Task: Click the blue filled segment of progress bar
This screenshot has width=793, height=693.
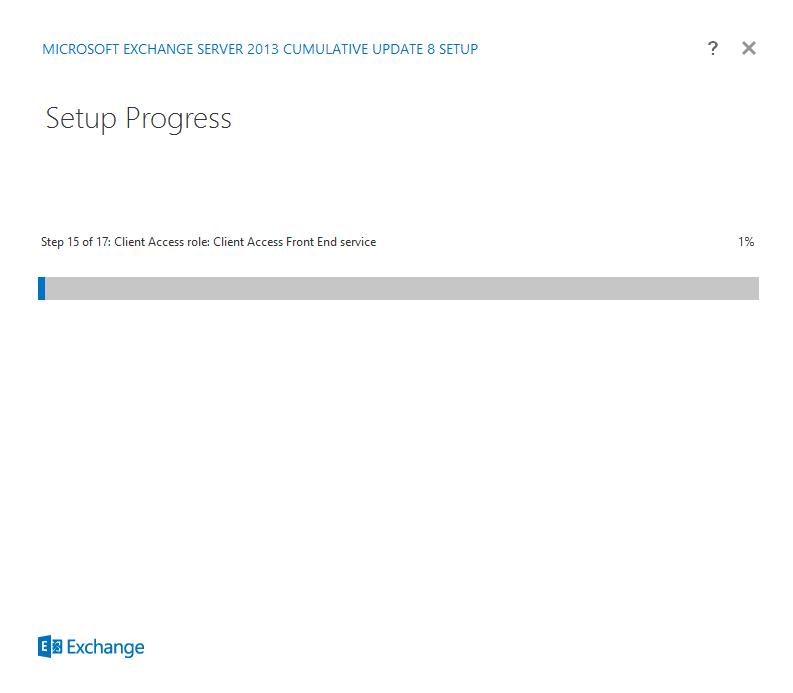Action: (41, 288)
